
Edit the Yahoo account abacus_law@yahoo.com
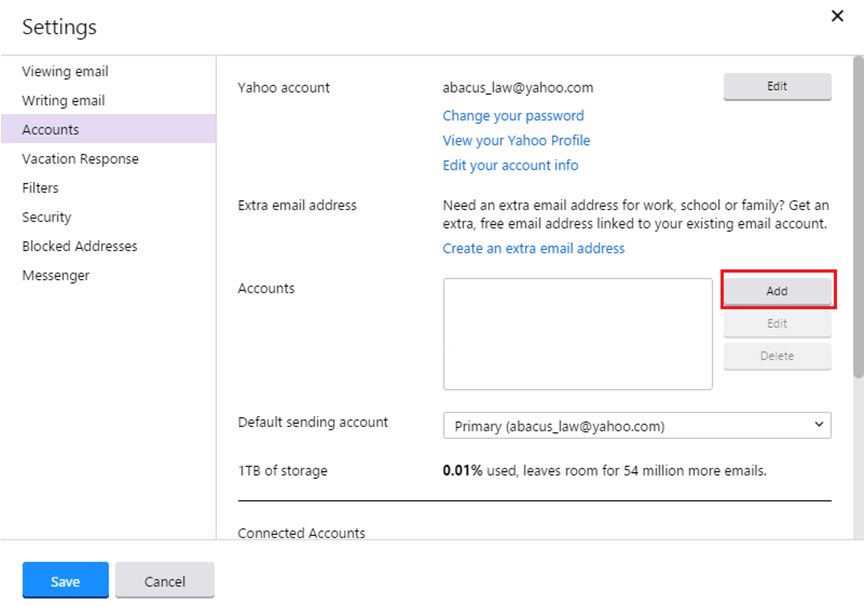[777, 86]
